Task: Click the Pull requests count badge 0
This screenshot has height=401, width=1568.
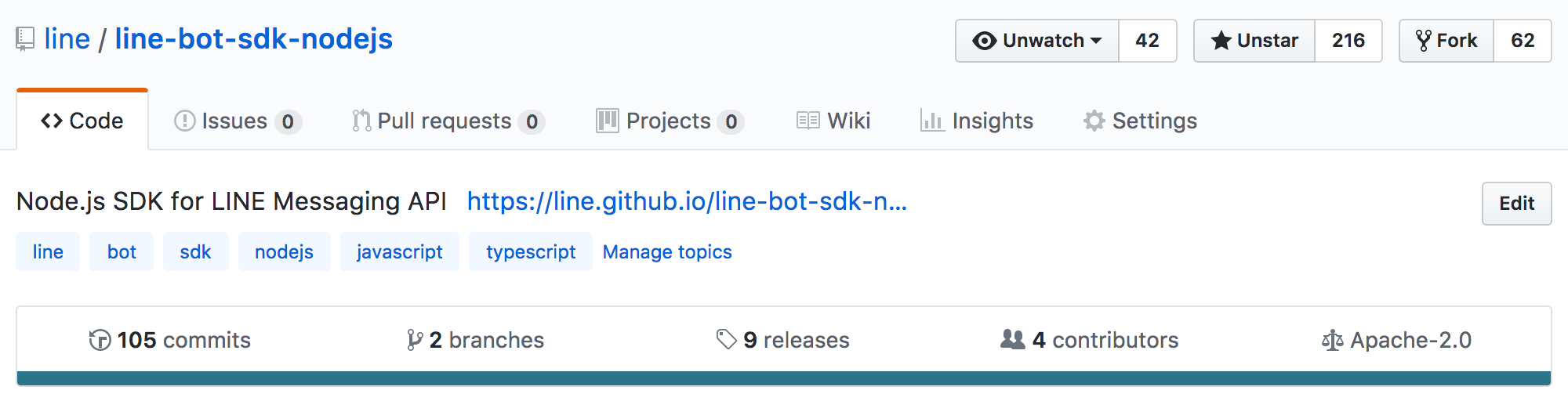Action: (x=532, y=121)
